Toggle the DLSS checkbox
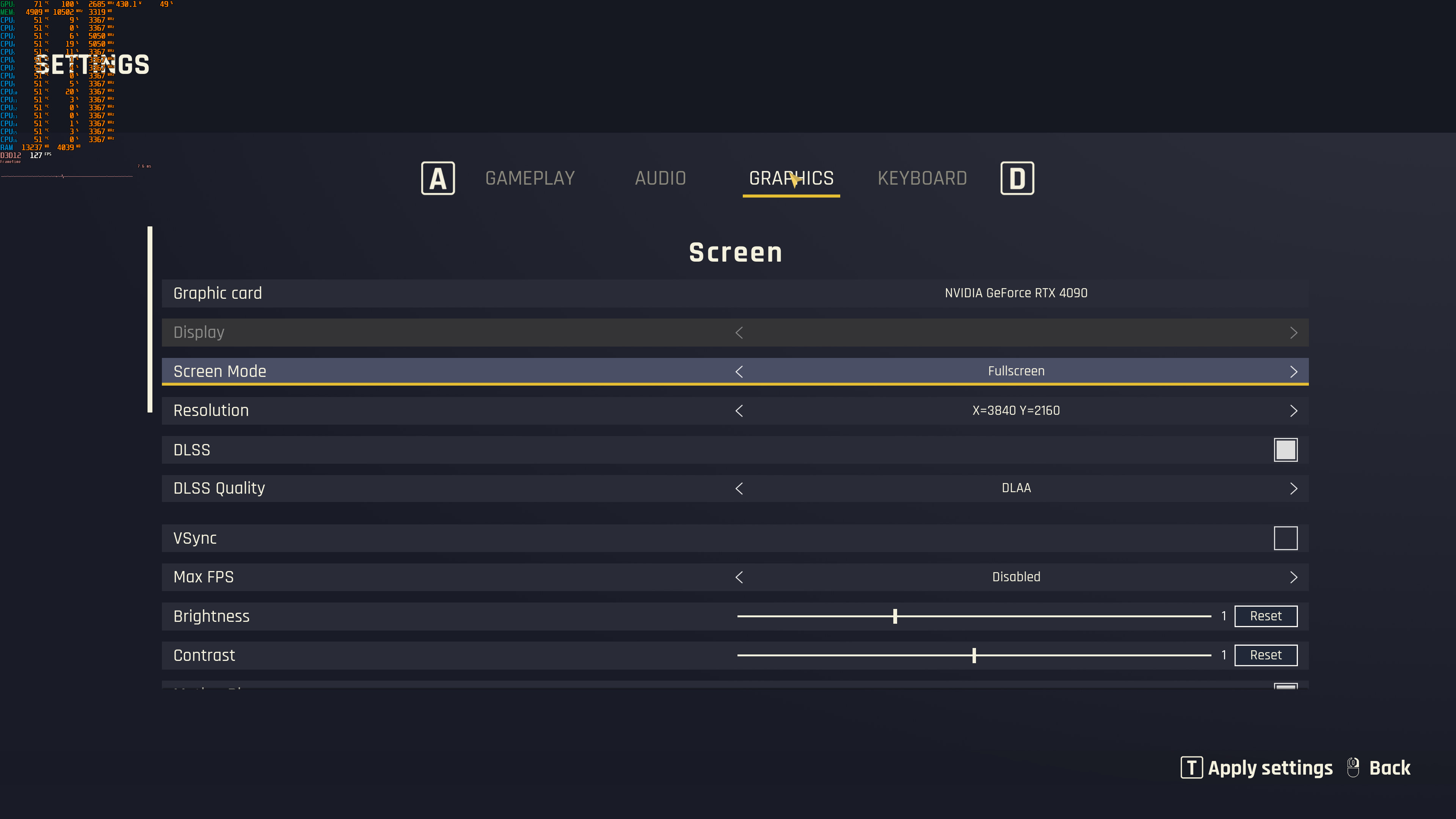Viewport: 1456px width, 819px height. point(1285,450)
